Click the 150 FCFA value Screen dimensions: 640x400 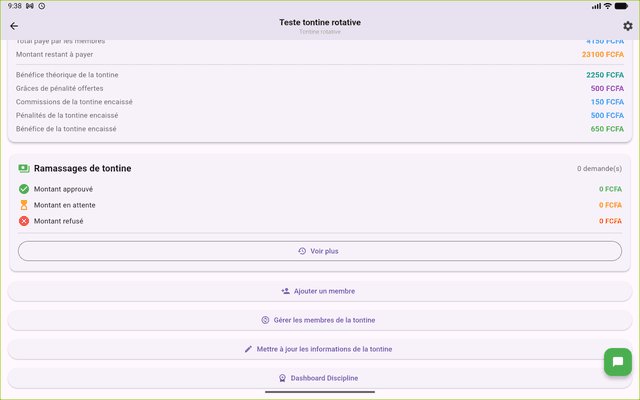pyautogui.click(x=607, y=102)
